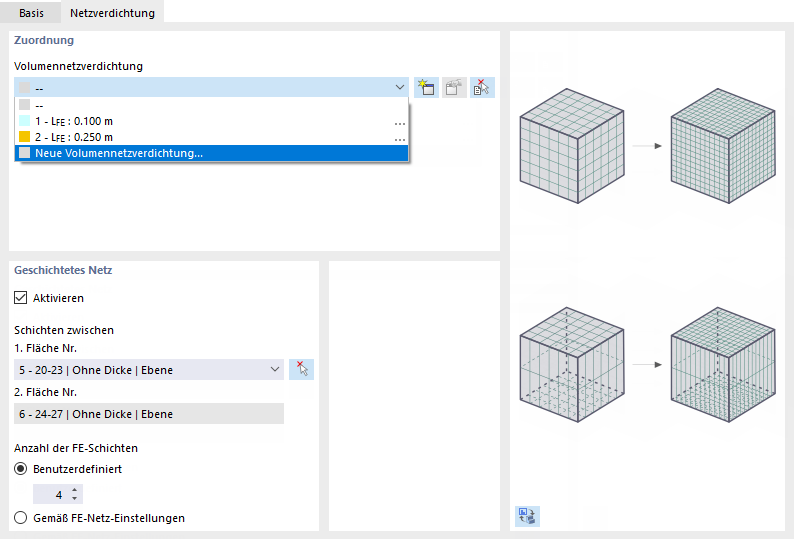Click the pick mesh refinement in graphic icon

tap(483, 87)
